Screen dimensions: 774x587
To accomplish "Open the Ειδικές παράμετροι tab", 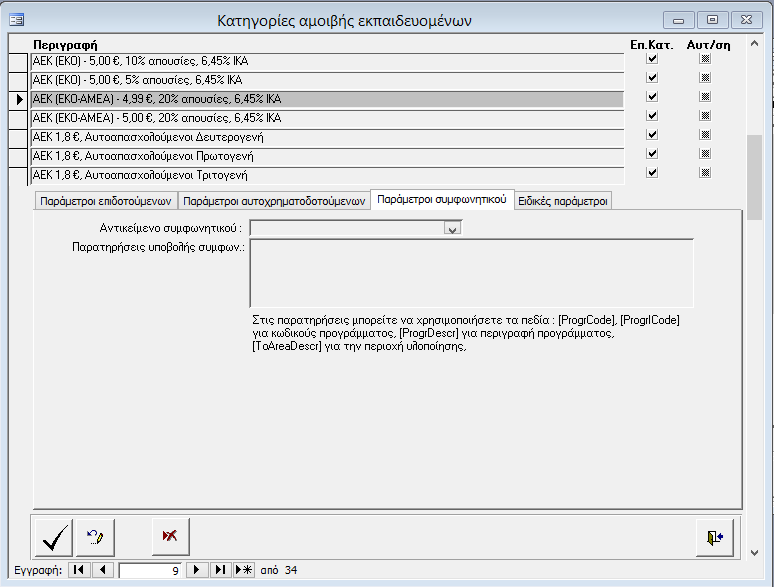I will tap(563, 200).
